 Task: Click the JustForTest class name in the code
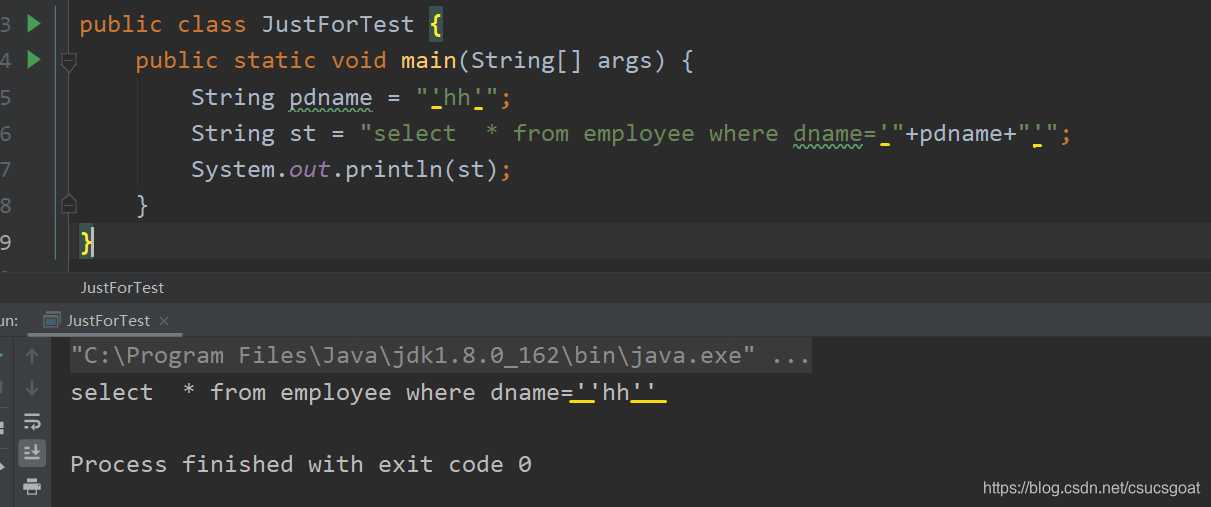pos(337,25)
